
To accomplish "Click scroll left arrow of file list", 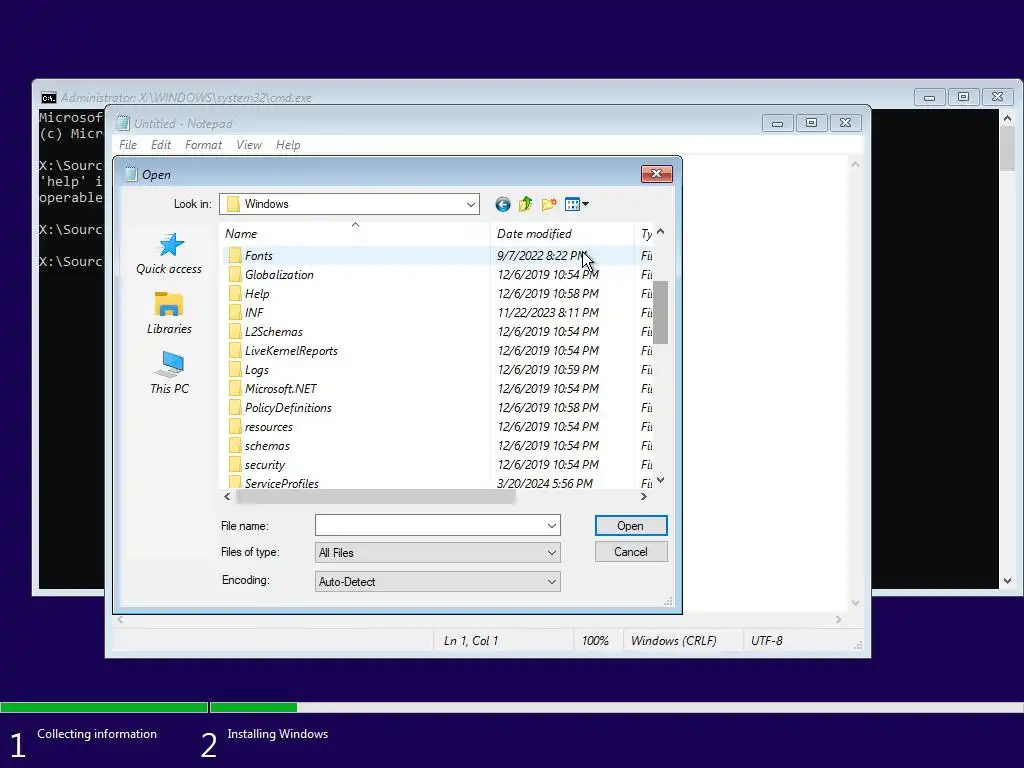I will pos(227,497).
